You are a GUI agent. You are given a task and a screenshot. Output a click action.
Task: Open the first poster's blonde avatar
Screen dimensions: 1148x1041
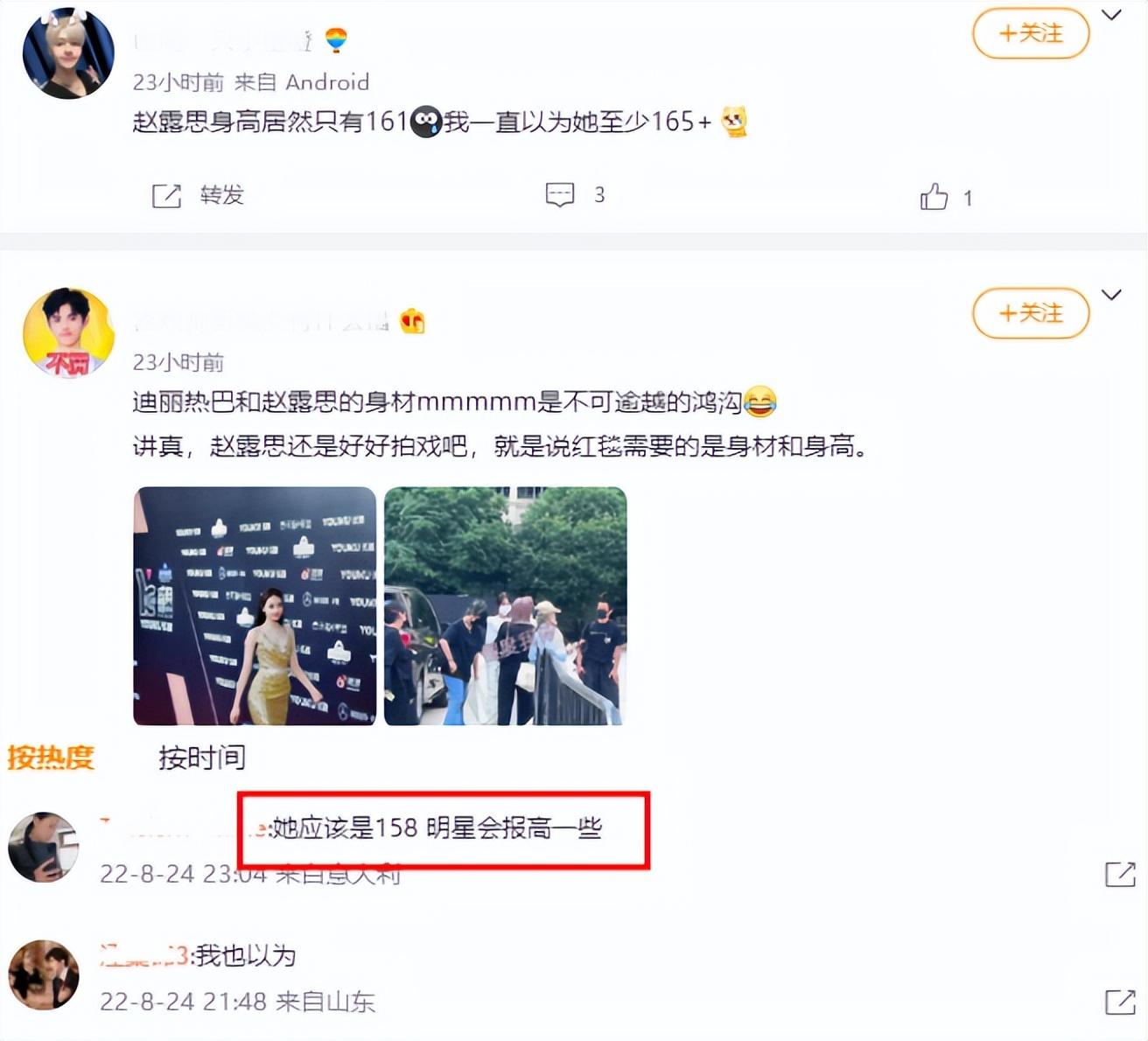coord(68,52)
